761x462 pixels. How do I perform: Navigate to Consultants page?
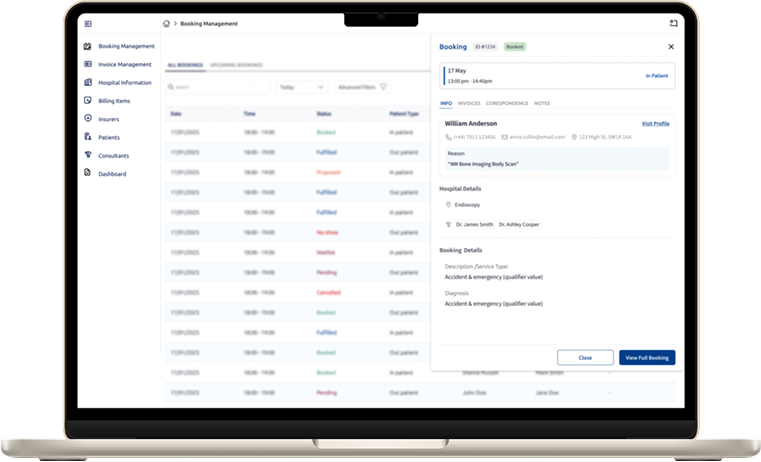coord(112,155)
